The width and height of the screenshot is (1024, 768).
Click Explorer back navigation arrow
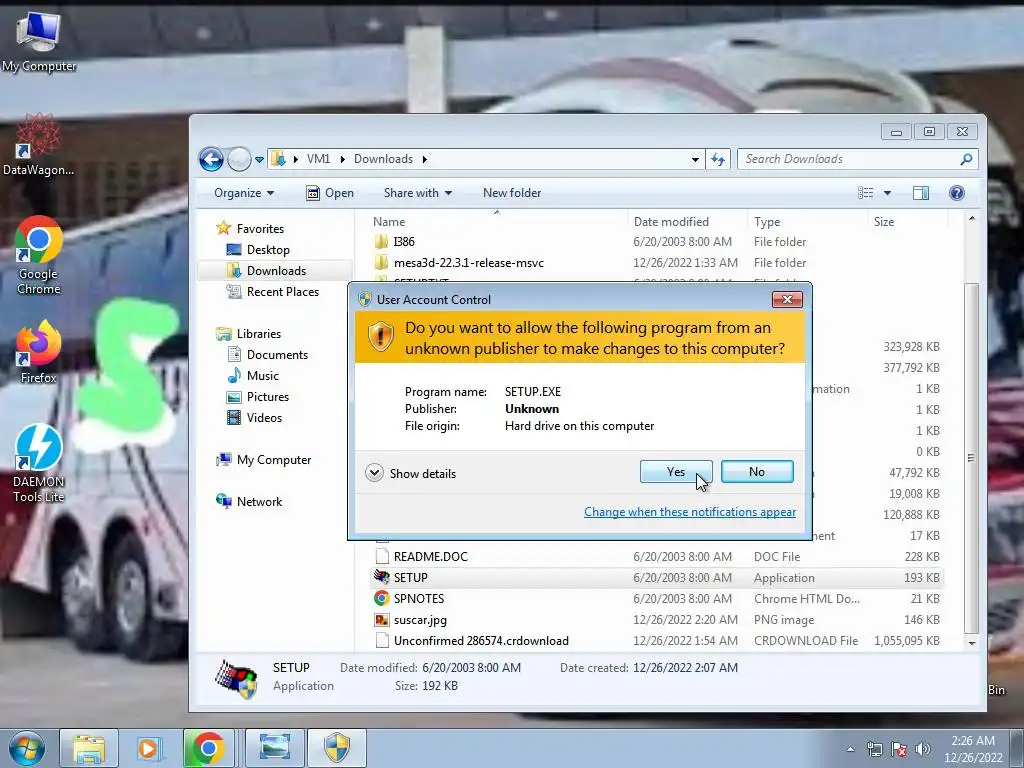[x=211, y=159]
